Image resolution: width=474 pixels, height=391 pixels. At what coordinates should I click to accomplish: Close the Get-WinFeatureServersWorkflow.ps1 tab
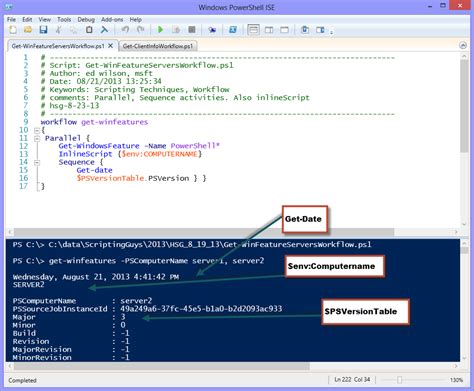coord(111,46)
